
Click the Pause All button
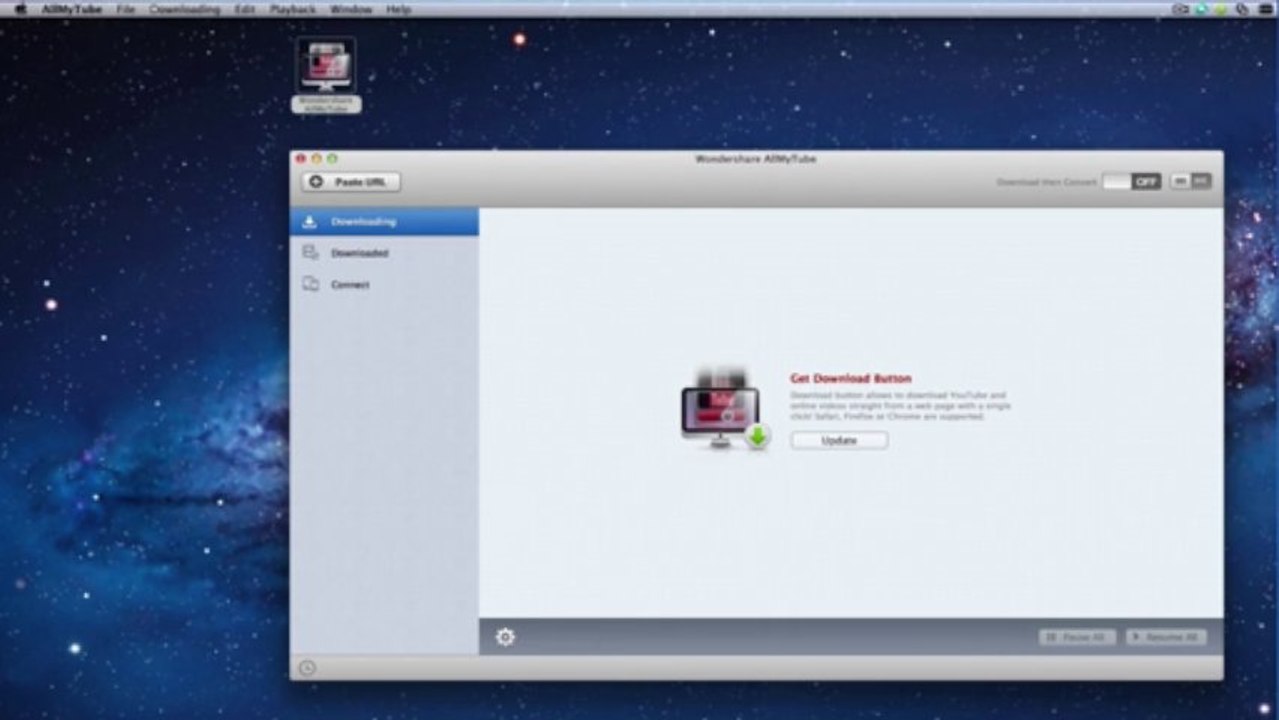click(1077, 637)
